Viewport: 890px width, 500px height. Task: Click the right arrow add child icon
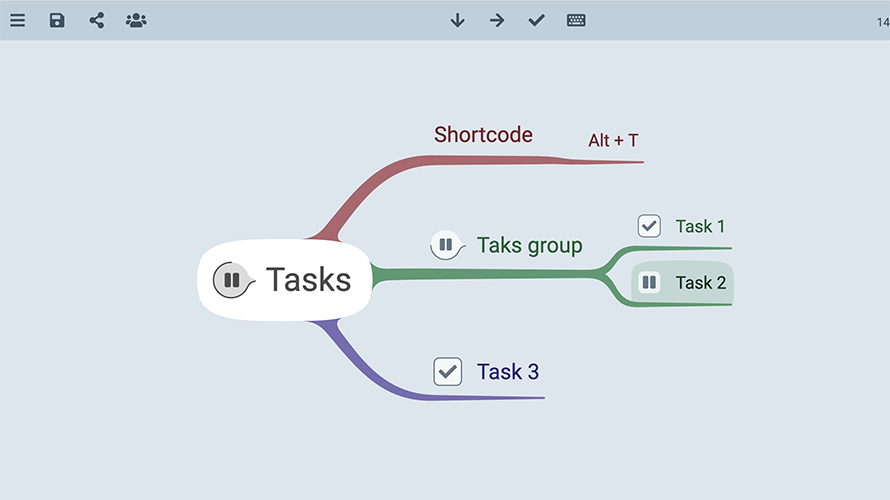[497, 20]
